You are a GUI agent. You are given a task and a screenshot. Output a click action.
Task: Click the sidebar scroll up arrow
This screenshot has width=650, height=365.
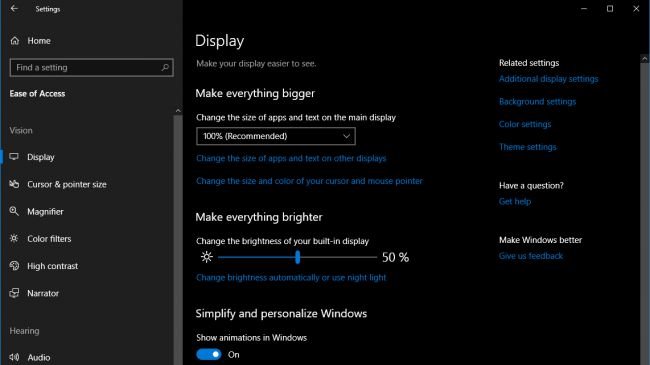pos(178,111)
